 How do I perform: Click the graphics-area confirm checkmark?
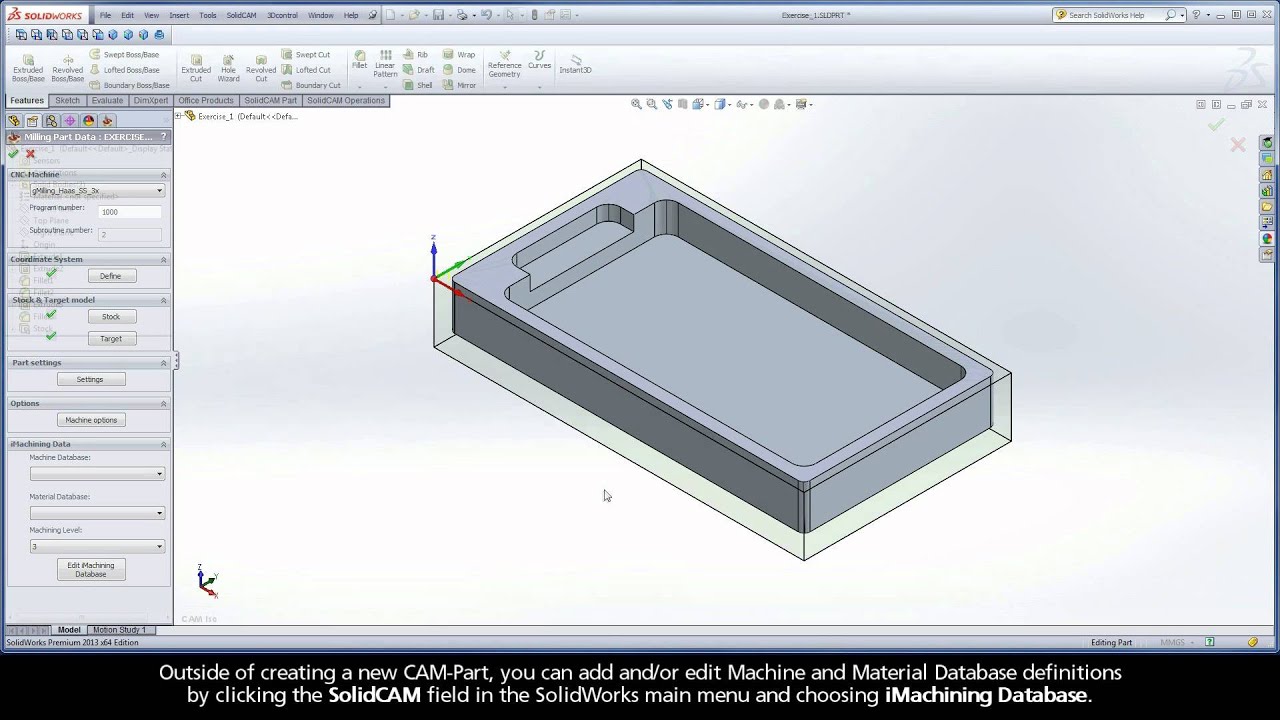point(1216,125)
